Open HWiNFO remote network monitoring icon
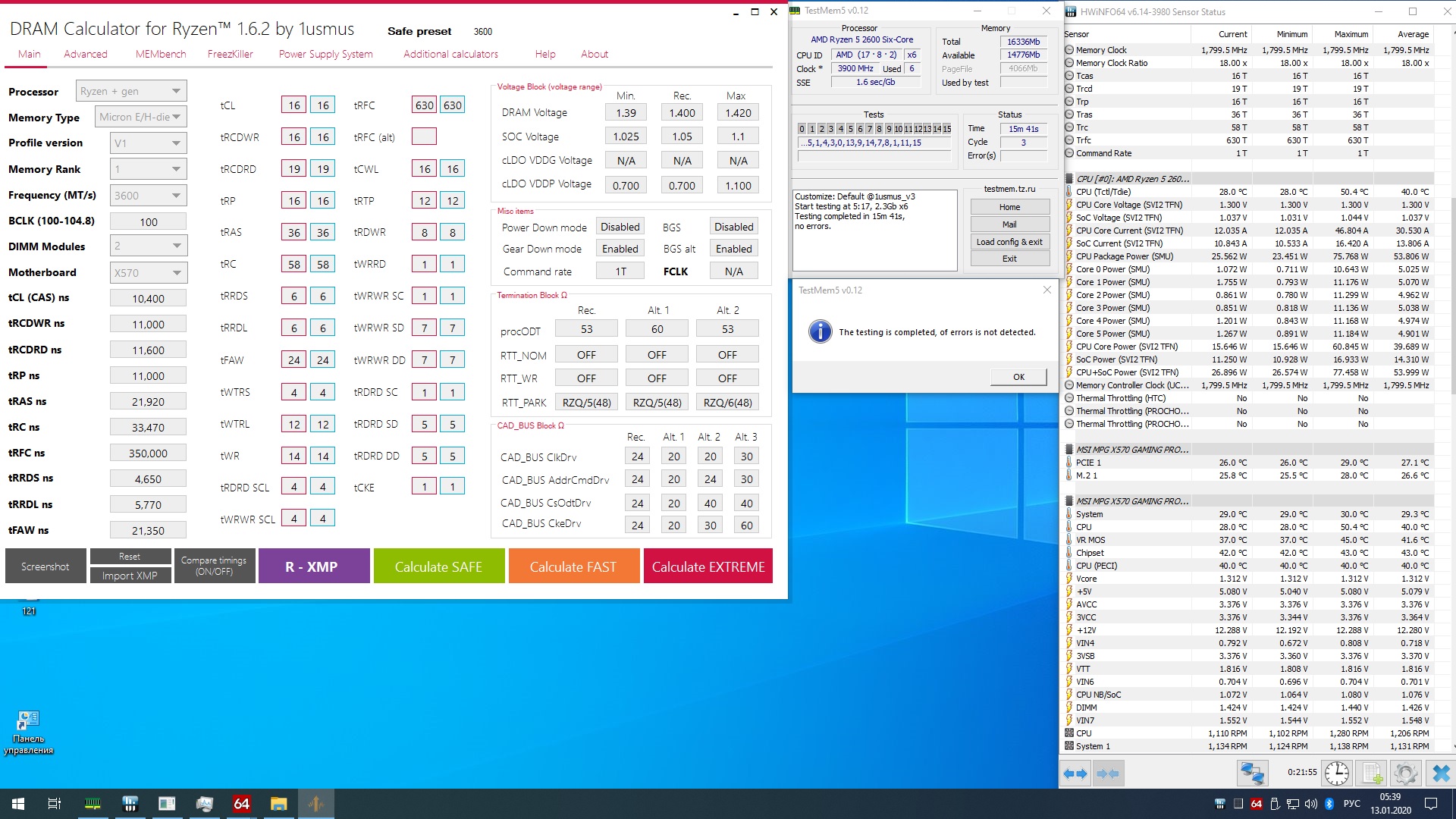 (1252, 773)
